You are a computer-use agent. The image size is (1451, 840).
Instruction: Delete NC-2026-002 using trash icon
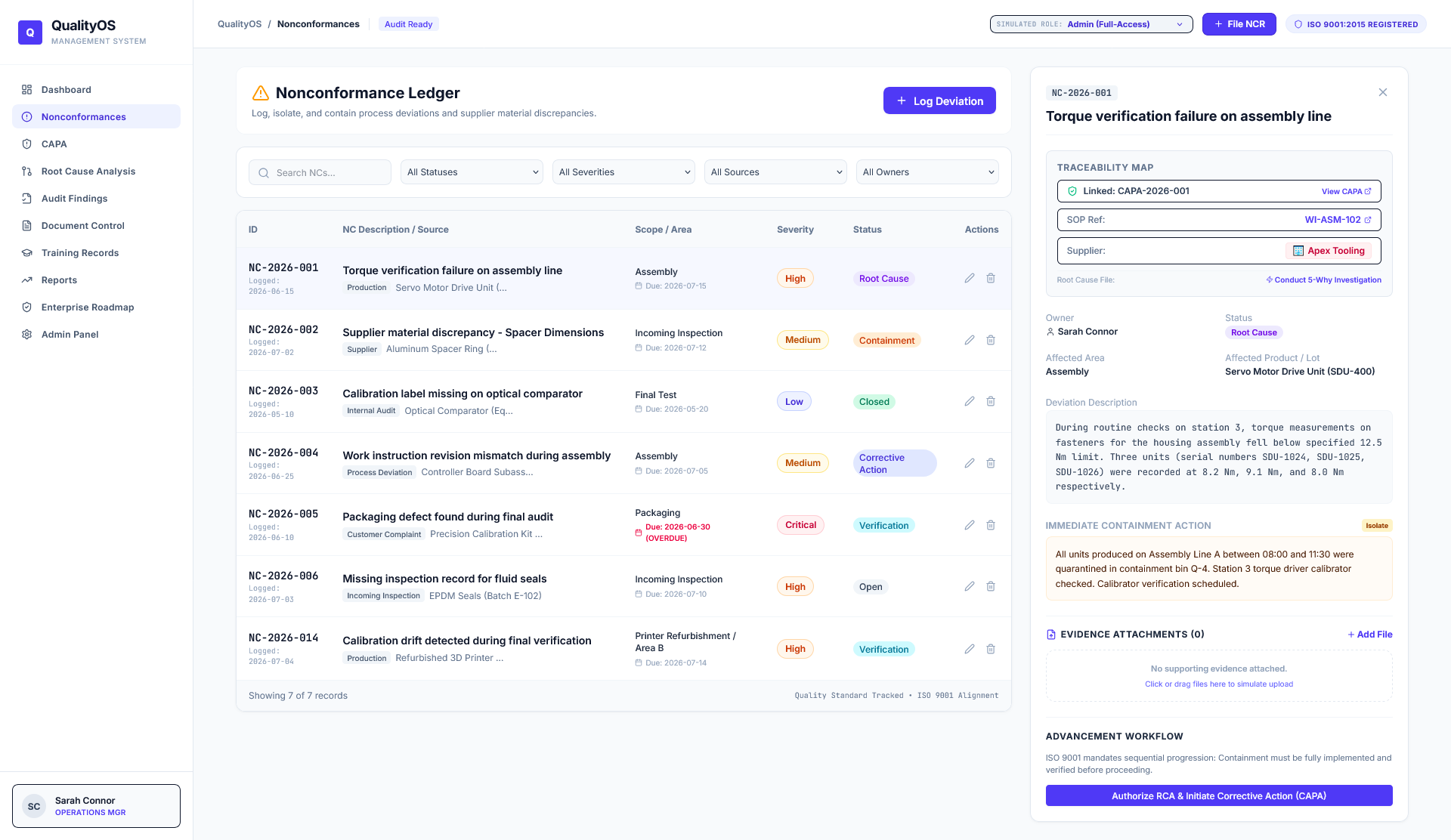(x=991, y=340)
